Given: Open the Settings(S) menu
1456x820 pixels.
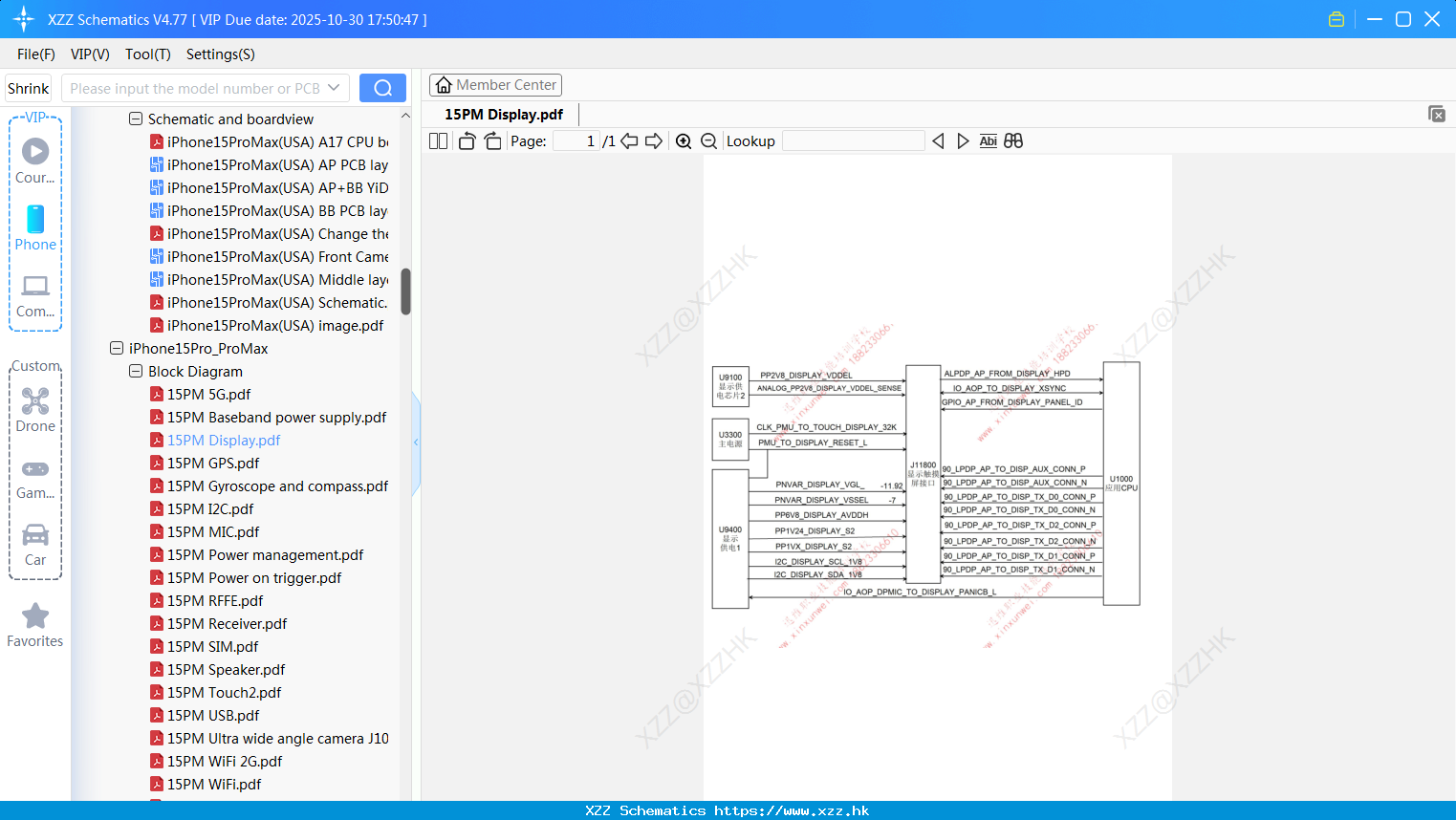Looking at the screenshot, I should point(221,54).
